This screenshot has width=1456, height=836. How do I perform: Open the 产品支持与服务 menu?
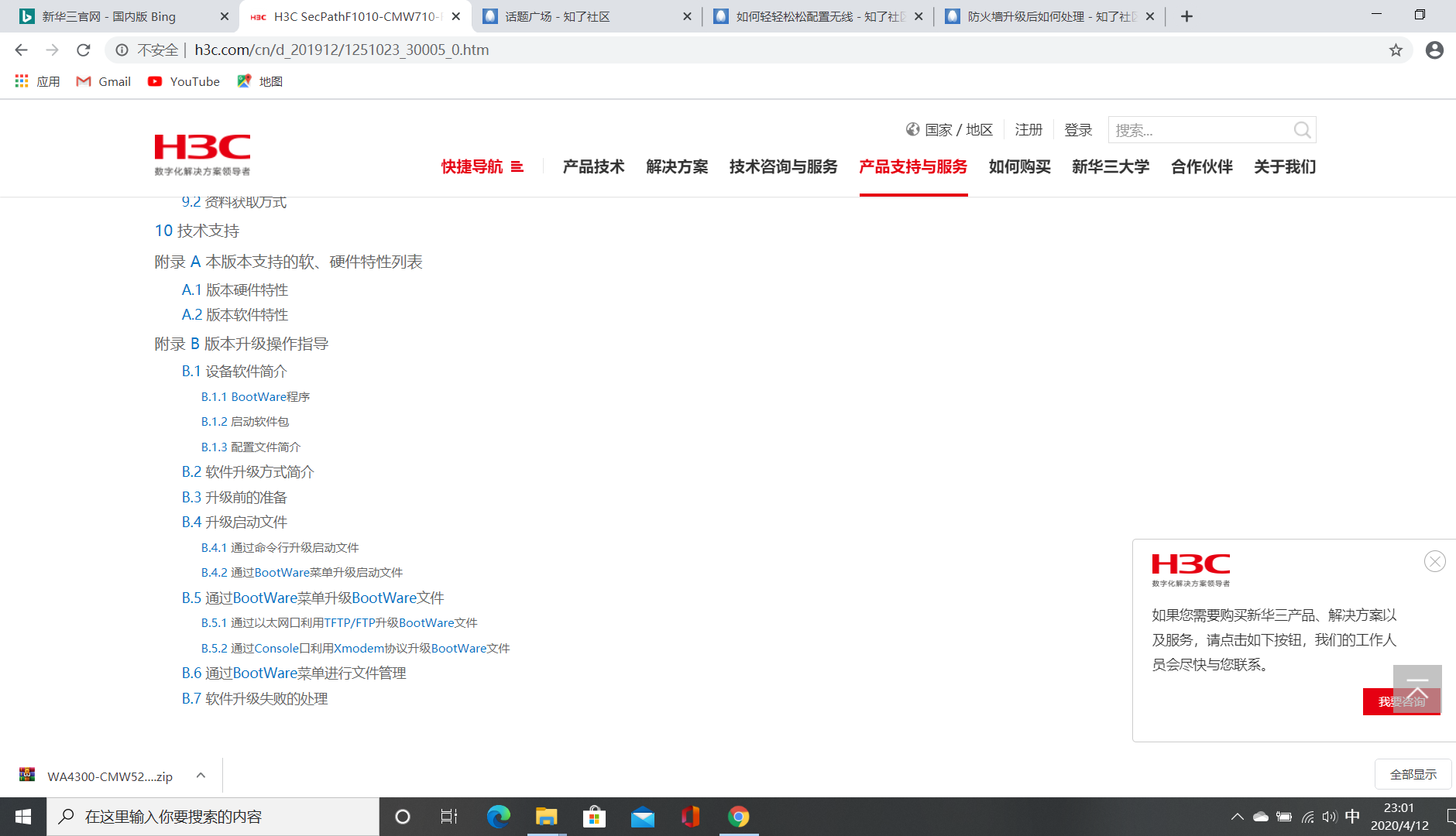(x=913, y=167)
